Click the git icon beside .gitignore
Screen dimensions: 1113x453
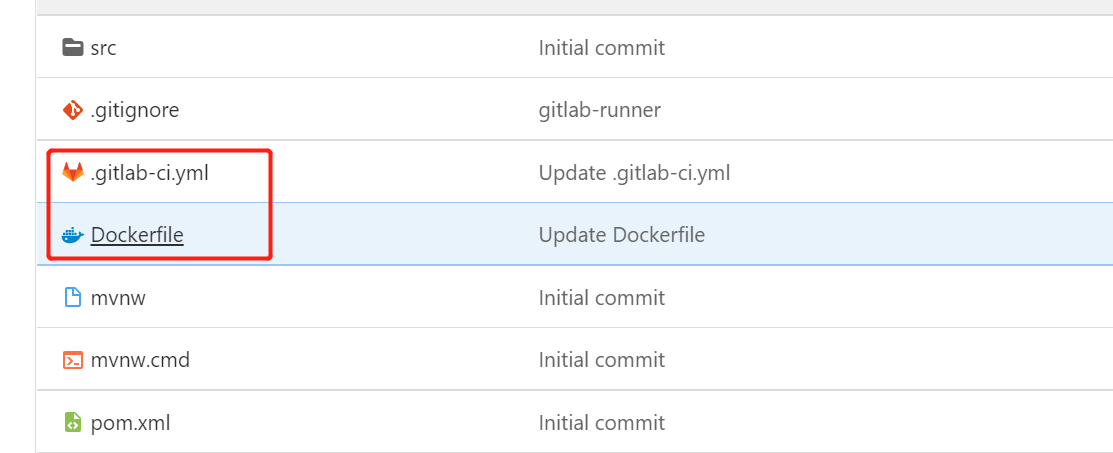point(72,110)
